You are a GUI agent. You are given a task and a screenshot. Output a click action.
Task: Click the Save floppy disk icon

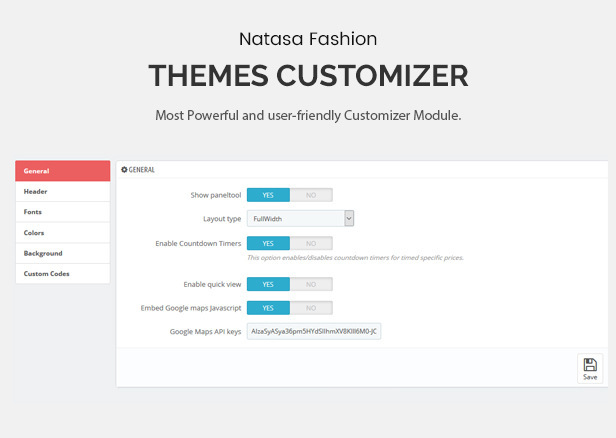tap(590, 365)
